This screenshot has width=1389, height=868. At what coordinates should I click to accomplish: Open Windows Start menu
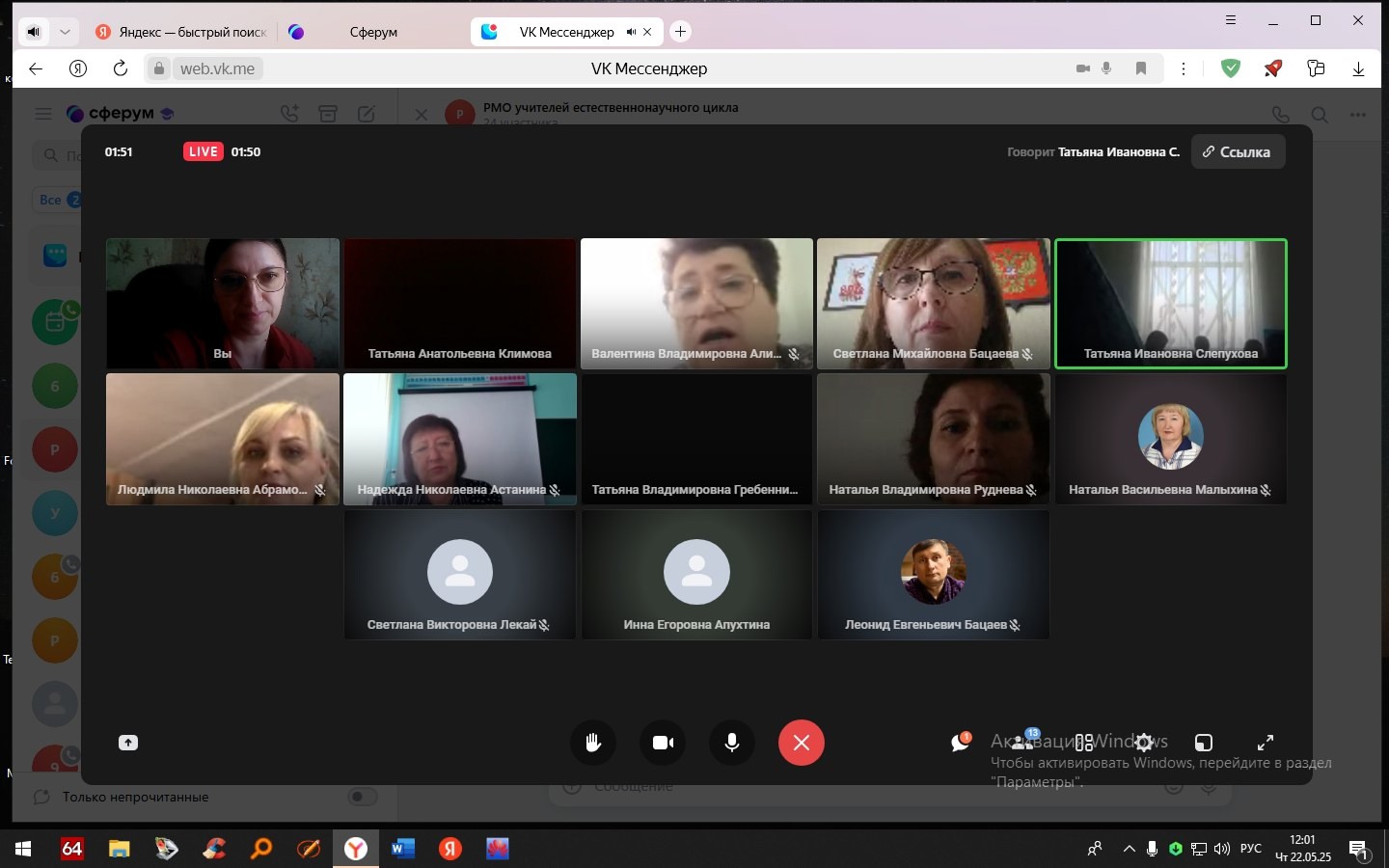point(23,849)
